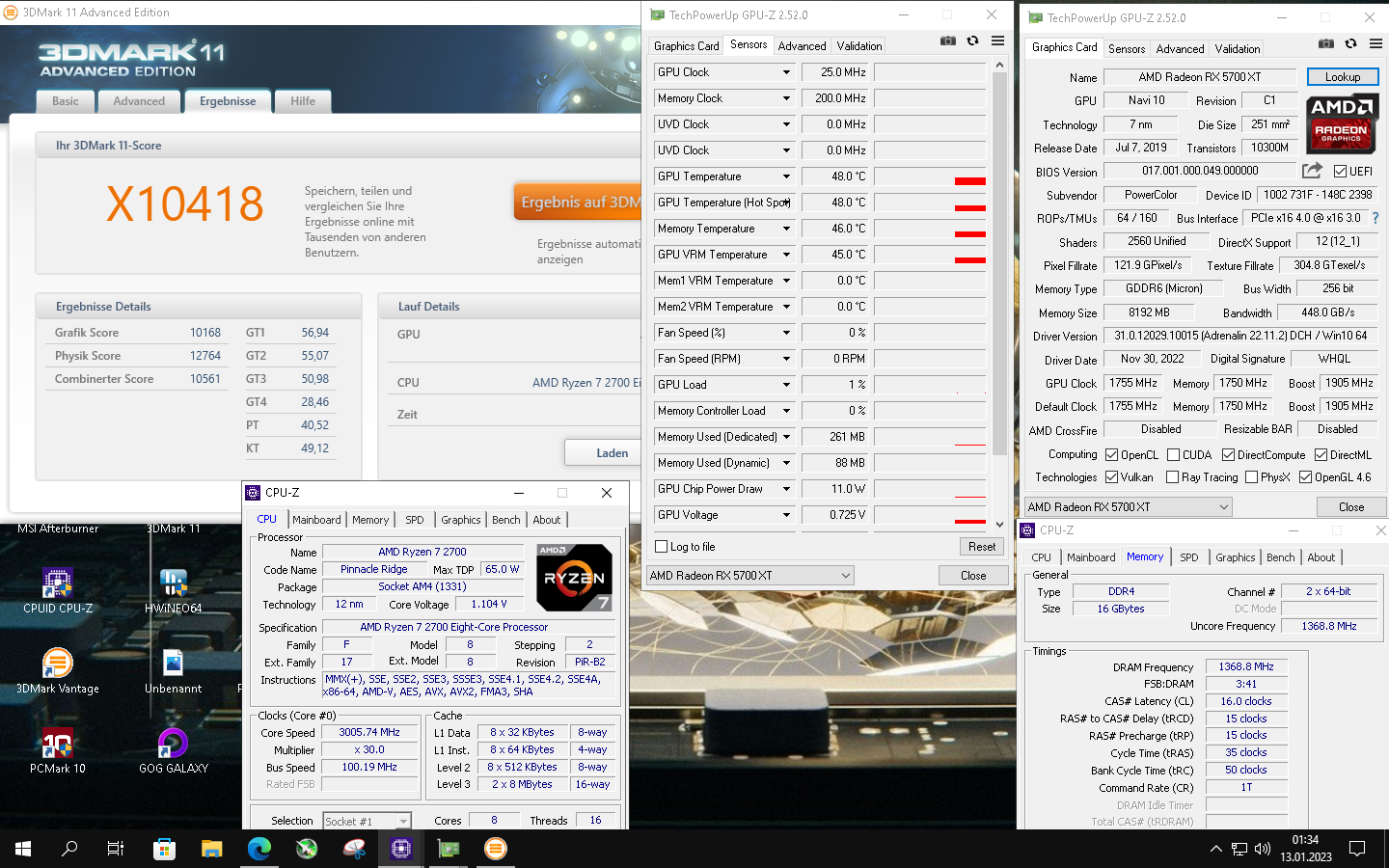Open the GOG GALAXY desktop shortcut
Screen dimensions: 1389x868
point(174,750)
